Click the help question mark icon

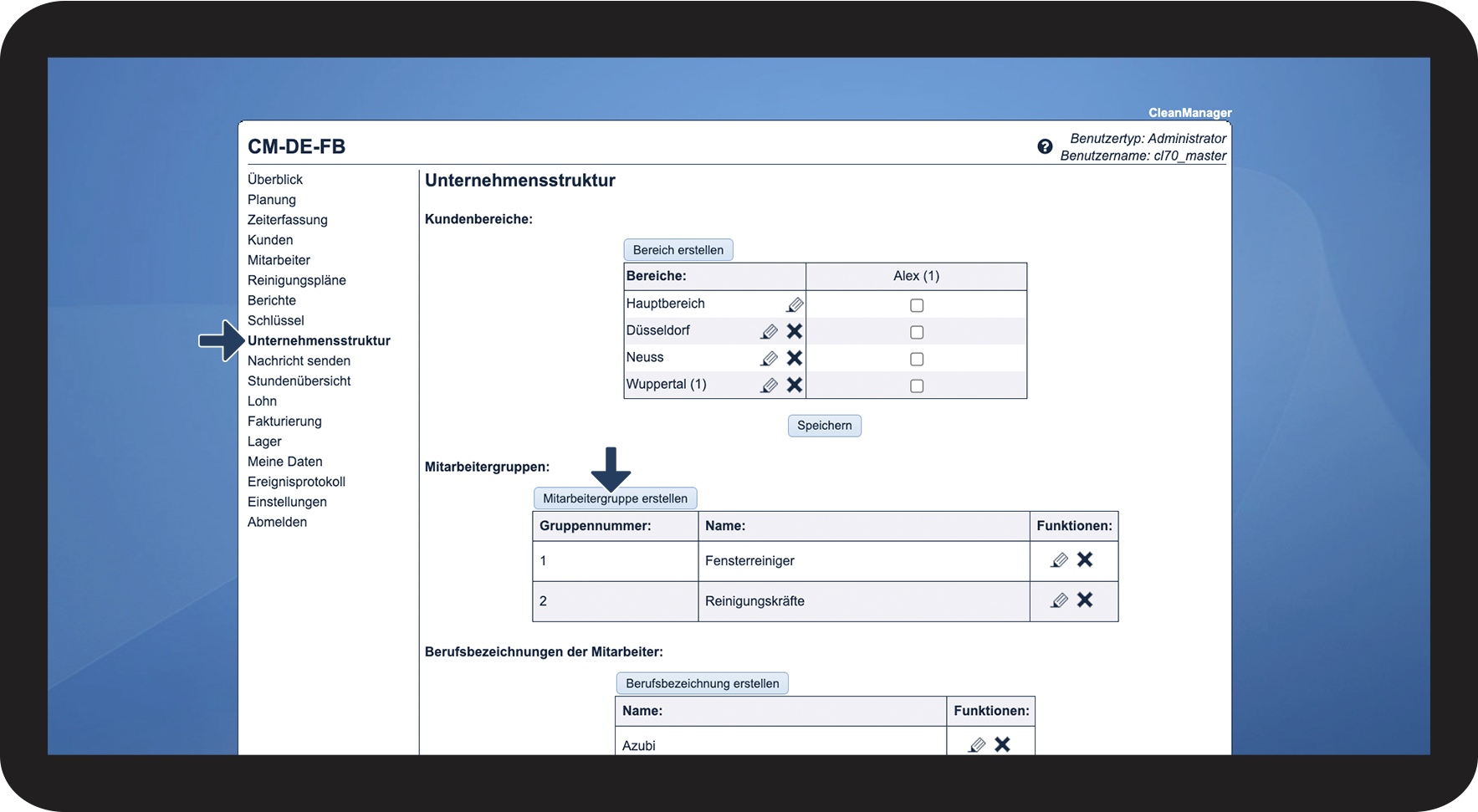(1045, 146)
